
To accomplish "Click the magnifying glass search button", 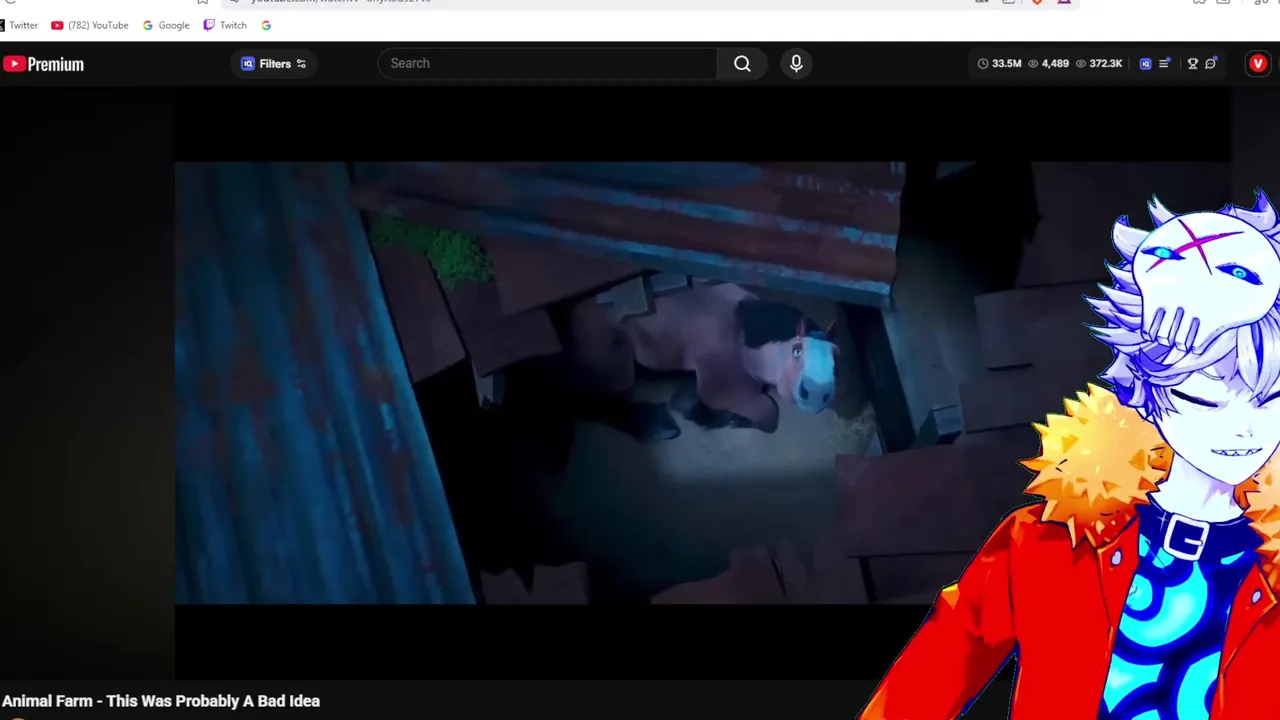I will coord(742,63).
